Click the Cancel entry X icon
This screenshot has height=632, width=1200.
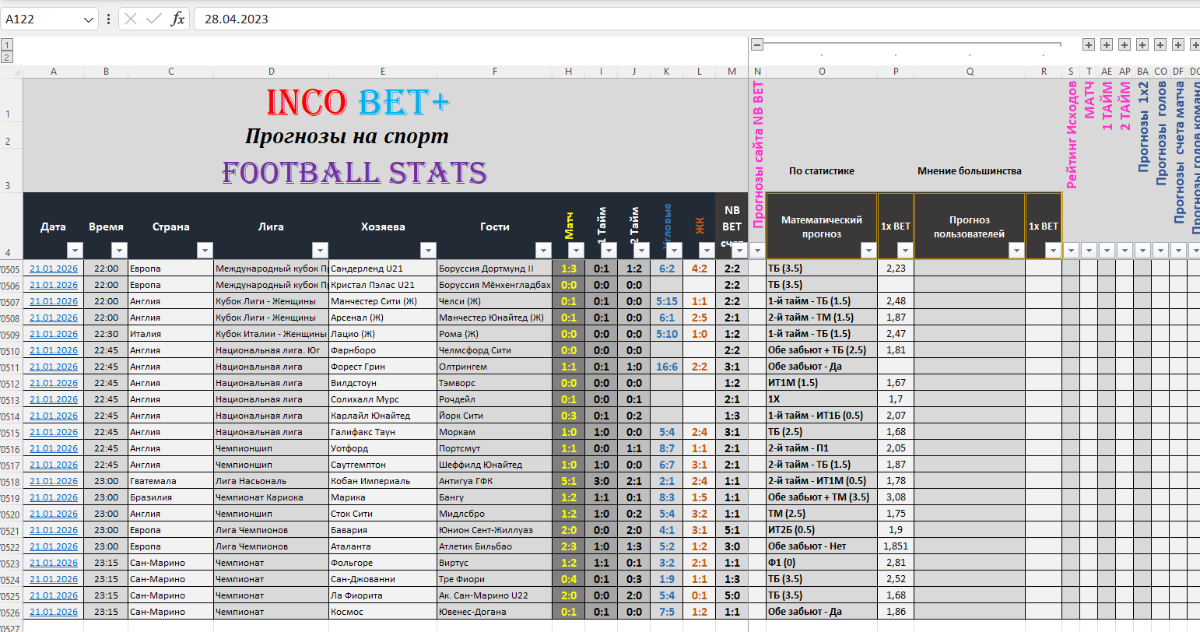131,19
